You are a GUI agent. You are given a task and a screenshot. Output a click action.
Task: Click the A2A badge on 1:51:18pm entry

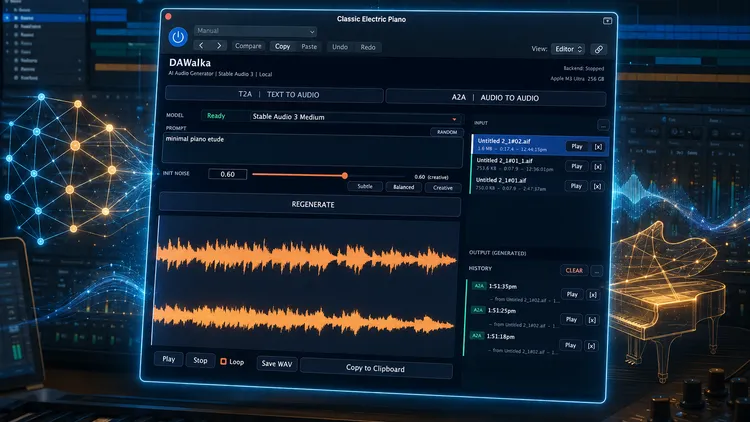[477, 336]
